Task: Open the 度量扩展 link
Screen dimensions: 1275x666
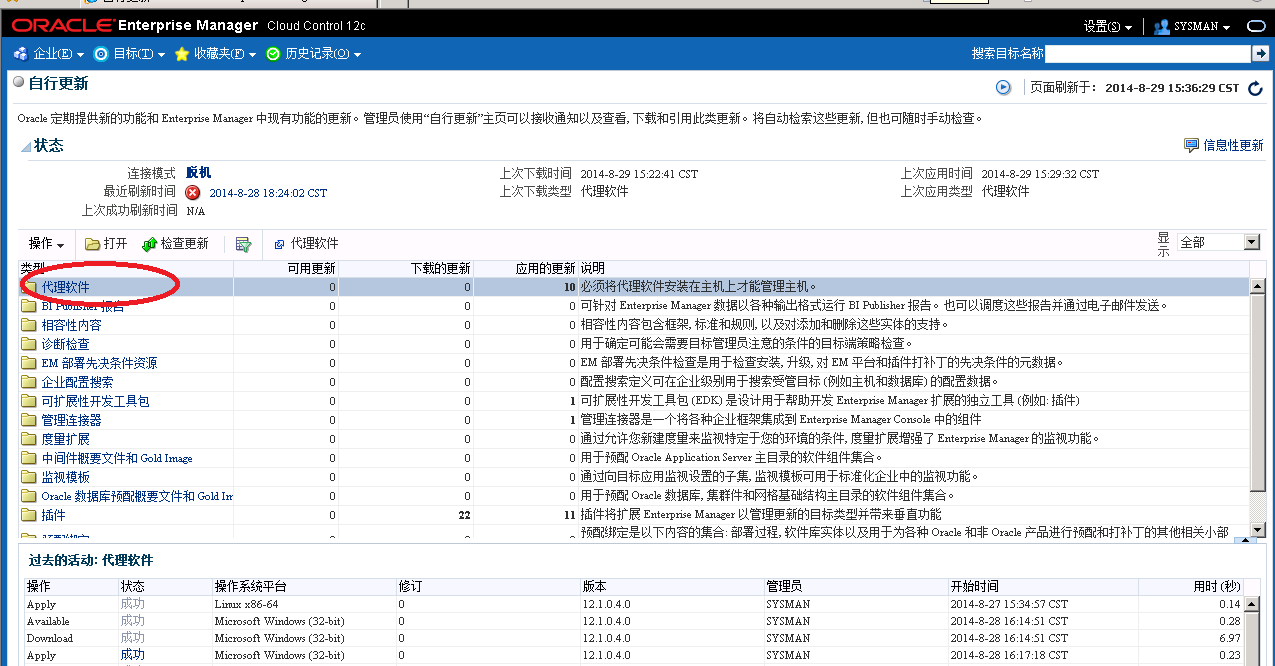Action: [65, 439]
